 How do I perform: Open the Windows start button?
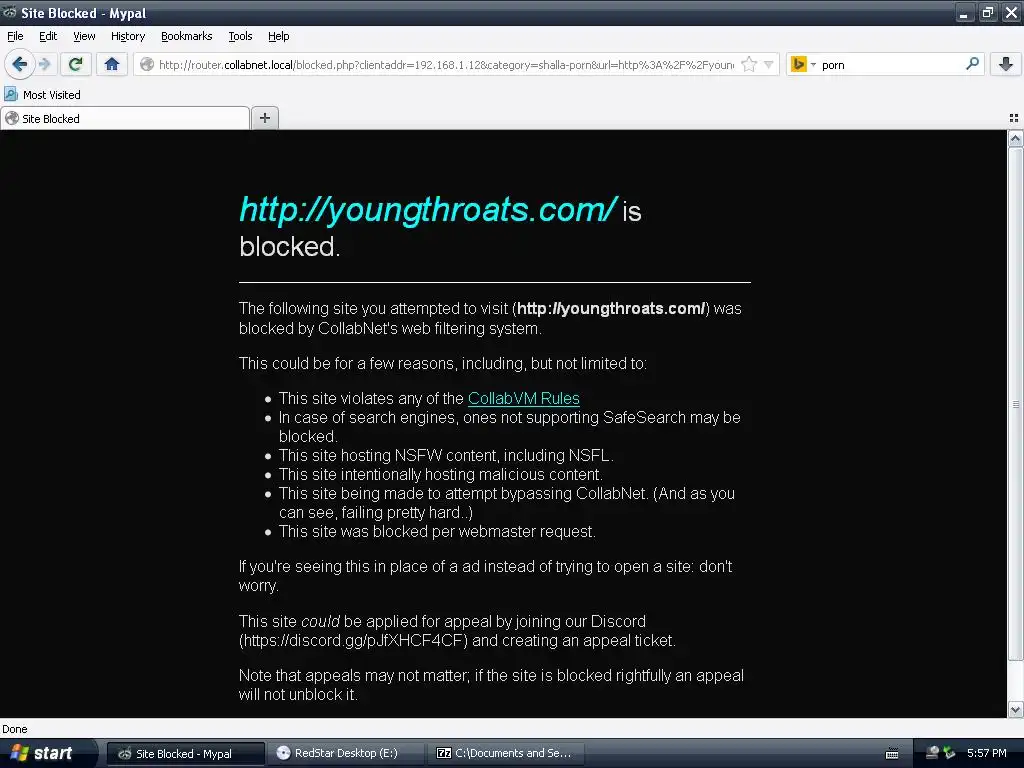pos(47,753)
